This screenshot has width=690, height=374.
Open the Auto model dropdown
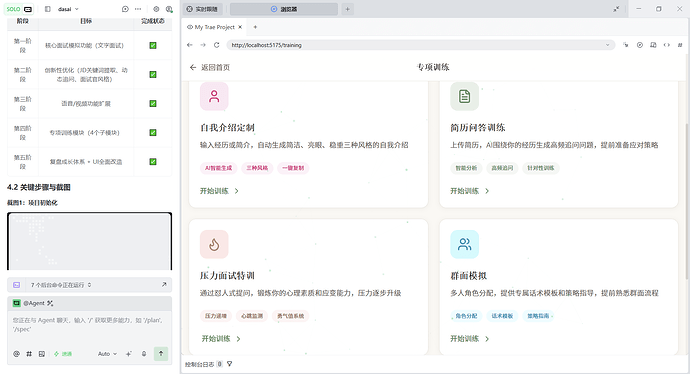click(107, 354)
